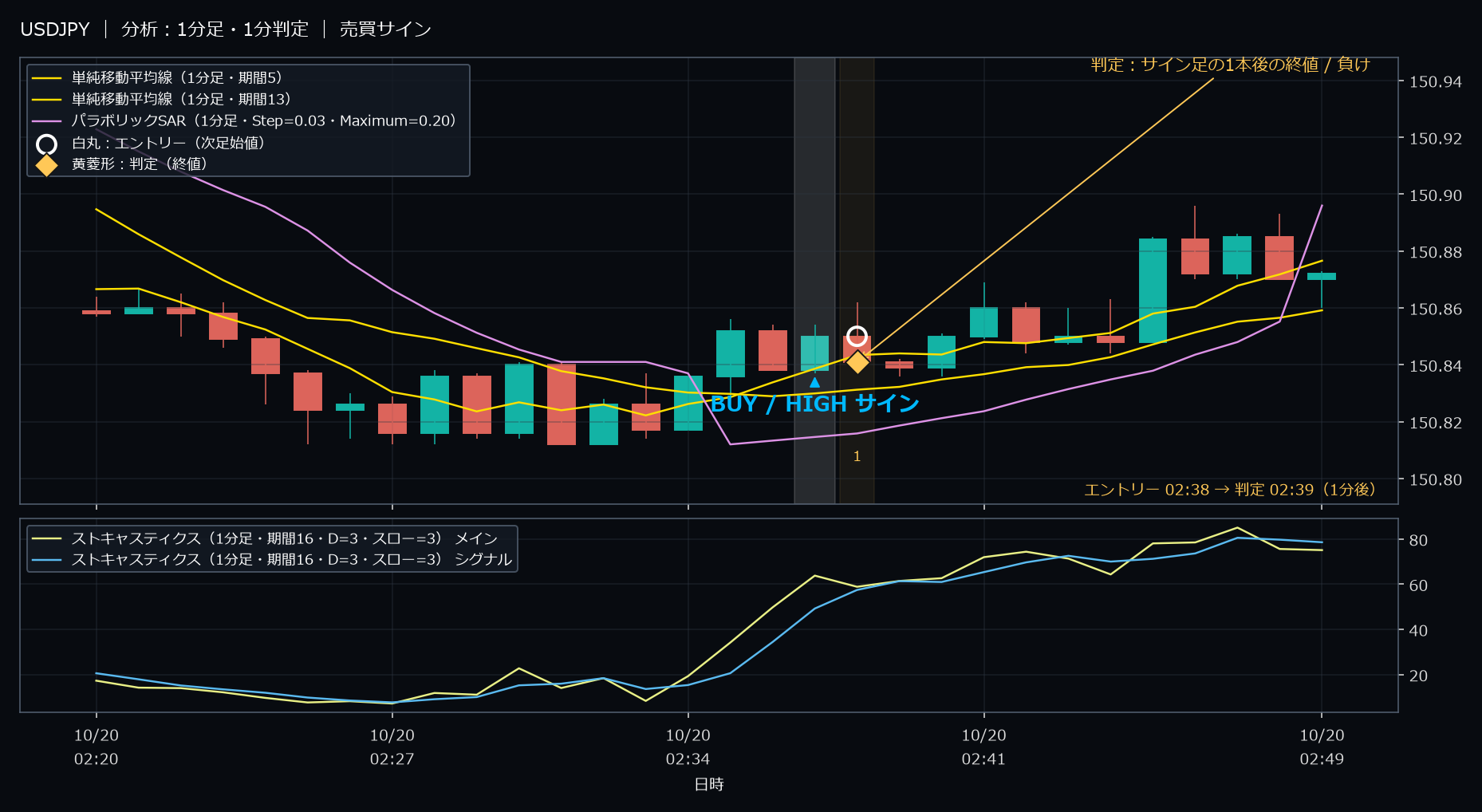This screenshot has width=1482, height=812.
Task: Click the white circle entry marker on the chart
Action: [x=857, y=336]
